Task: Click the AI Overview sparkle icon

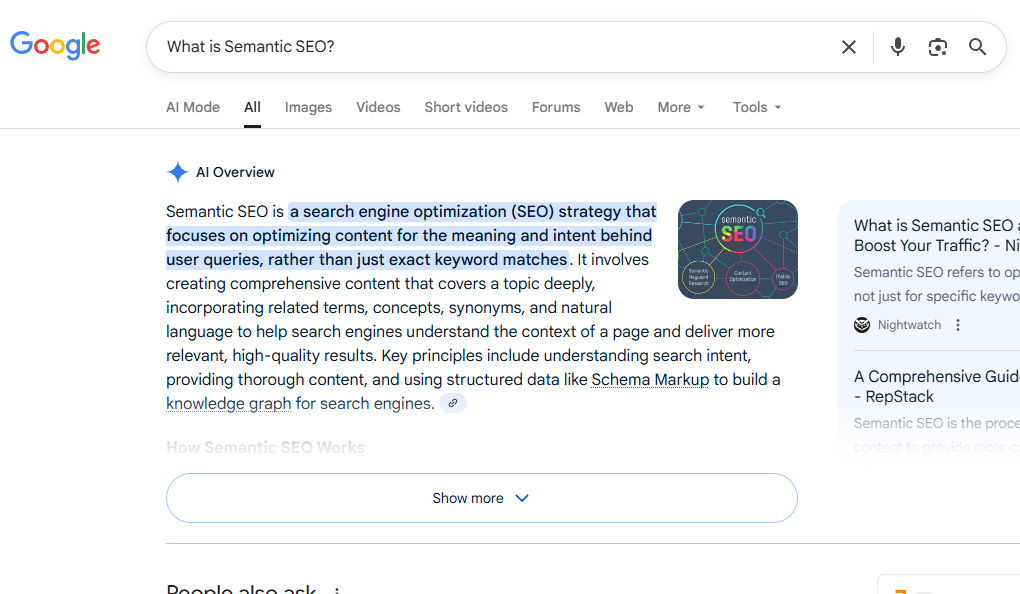Action: (x=177, y=171)
